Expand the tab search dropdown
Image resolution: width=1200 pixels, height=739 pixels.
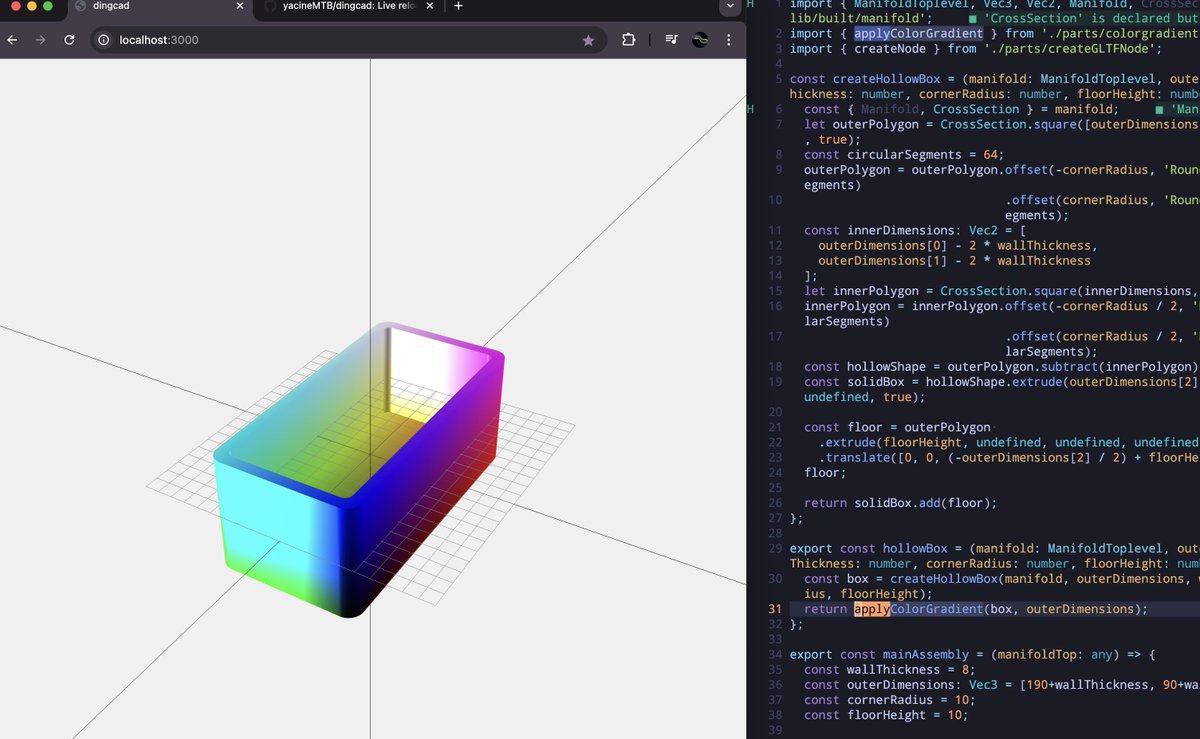pyautogui.click(x=730, y=6)
